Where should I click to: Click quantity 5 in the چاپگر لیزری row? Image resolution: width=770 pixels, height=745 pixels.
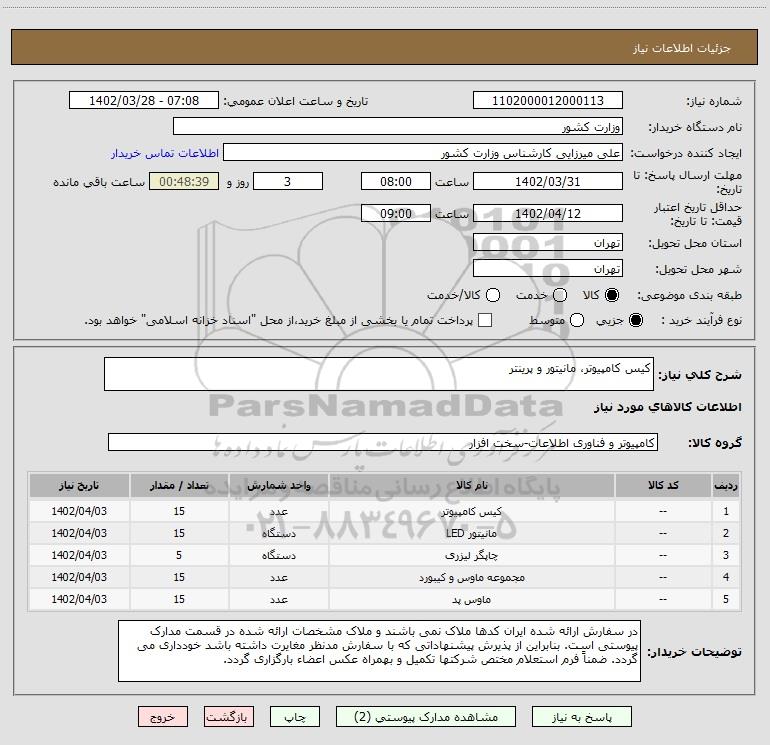click(179, 555)
